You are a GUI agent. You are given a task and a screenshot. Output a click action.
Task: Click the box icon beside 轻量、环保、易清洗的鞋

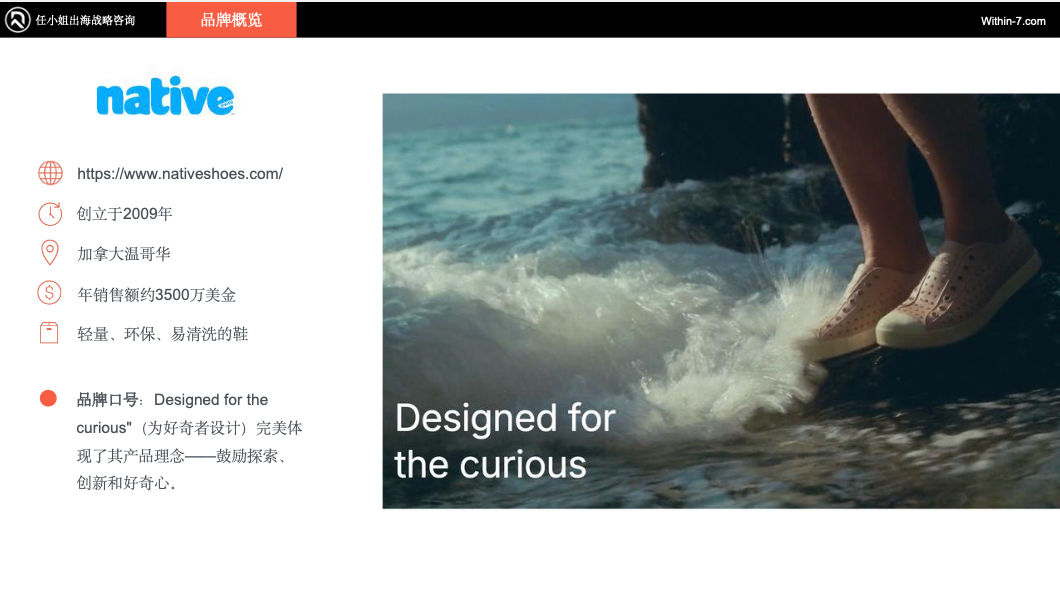49,333
